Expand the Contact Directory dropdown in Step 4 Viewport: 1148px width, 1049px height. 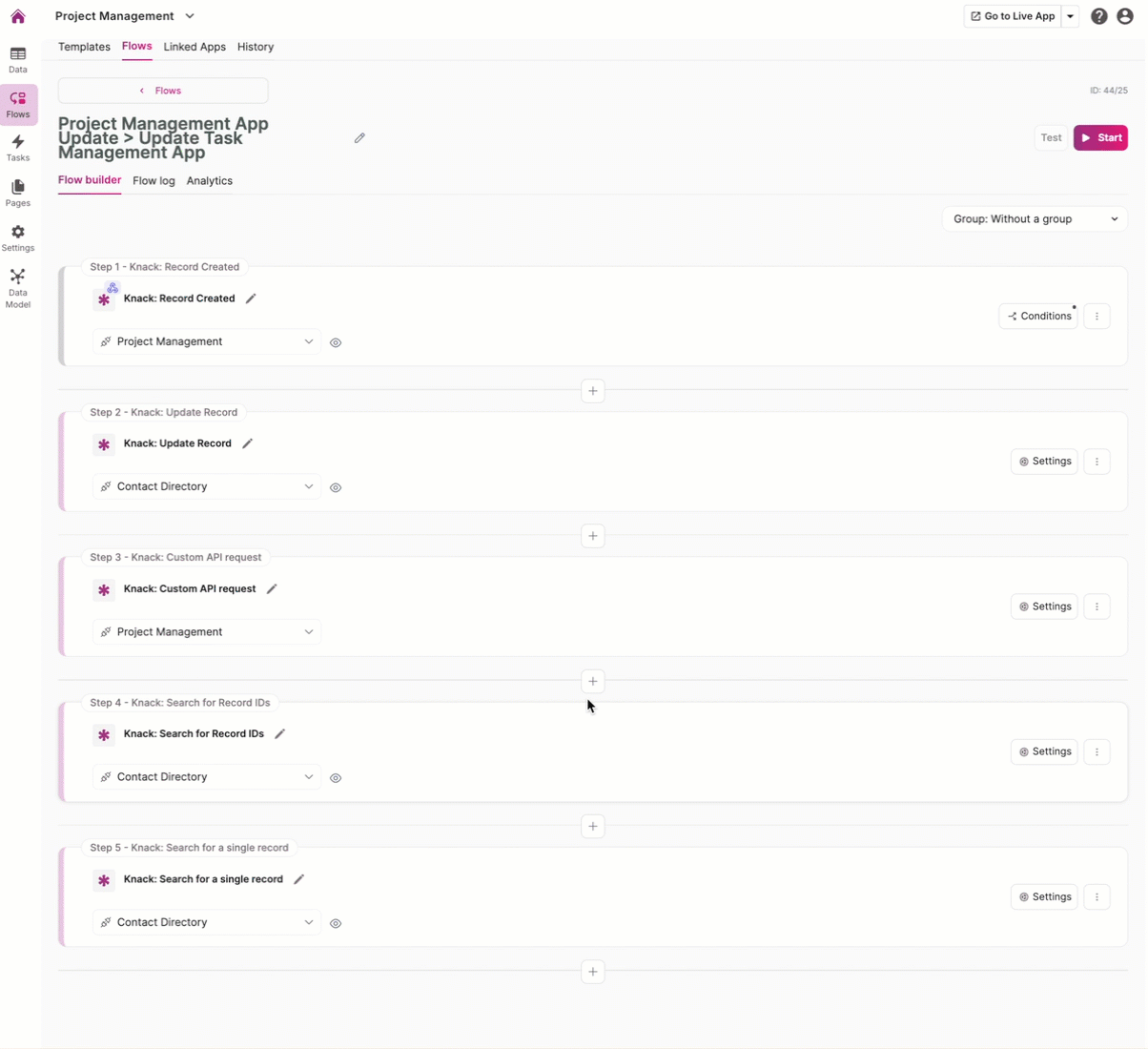tap(206, 776)
